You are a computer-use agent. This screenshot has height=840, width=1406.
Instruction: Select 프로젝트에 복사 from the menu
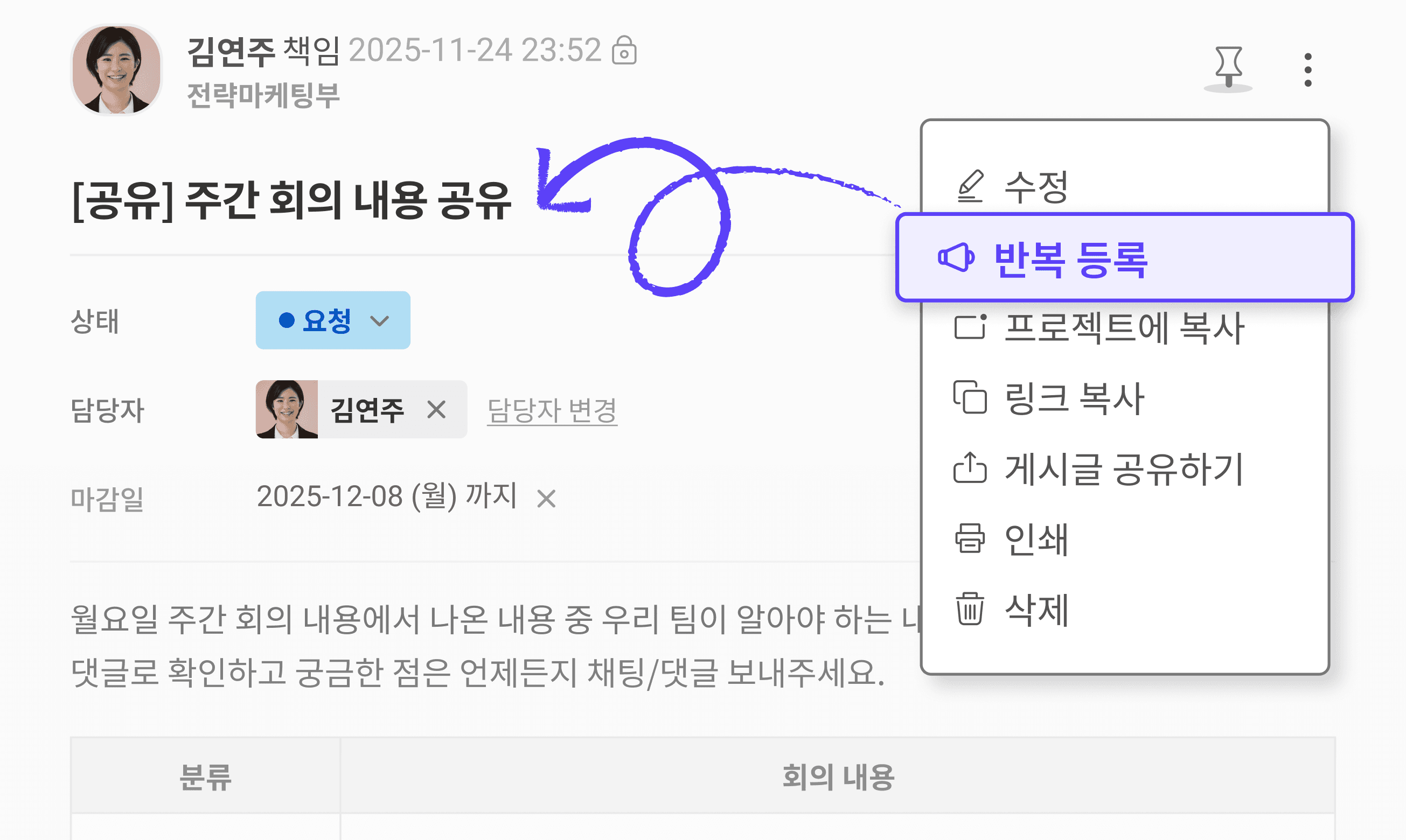pos(1125,327)
